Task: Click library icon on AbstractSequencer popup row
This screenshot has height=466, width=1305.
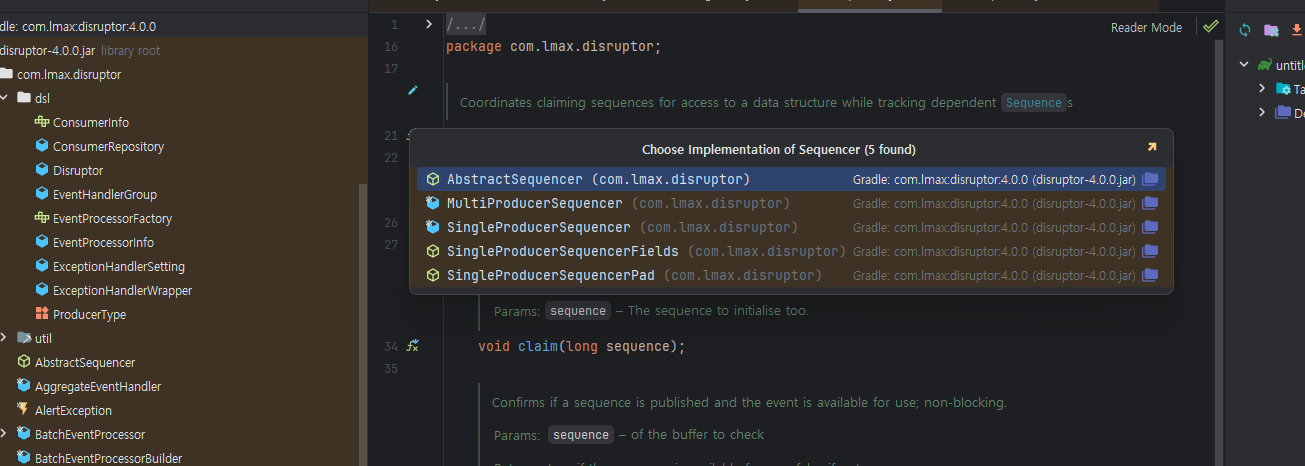Action: [x=1150, y=180]
